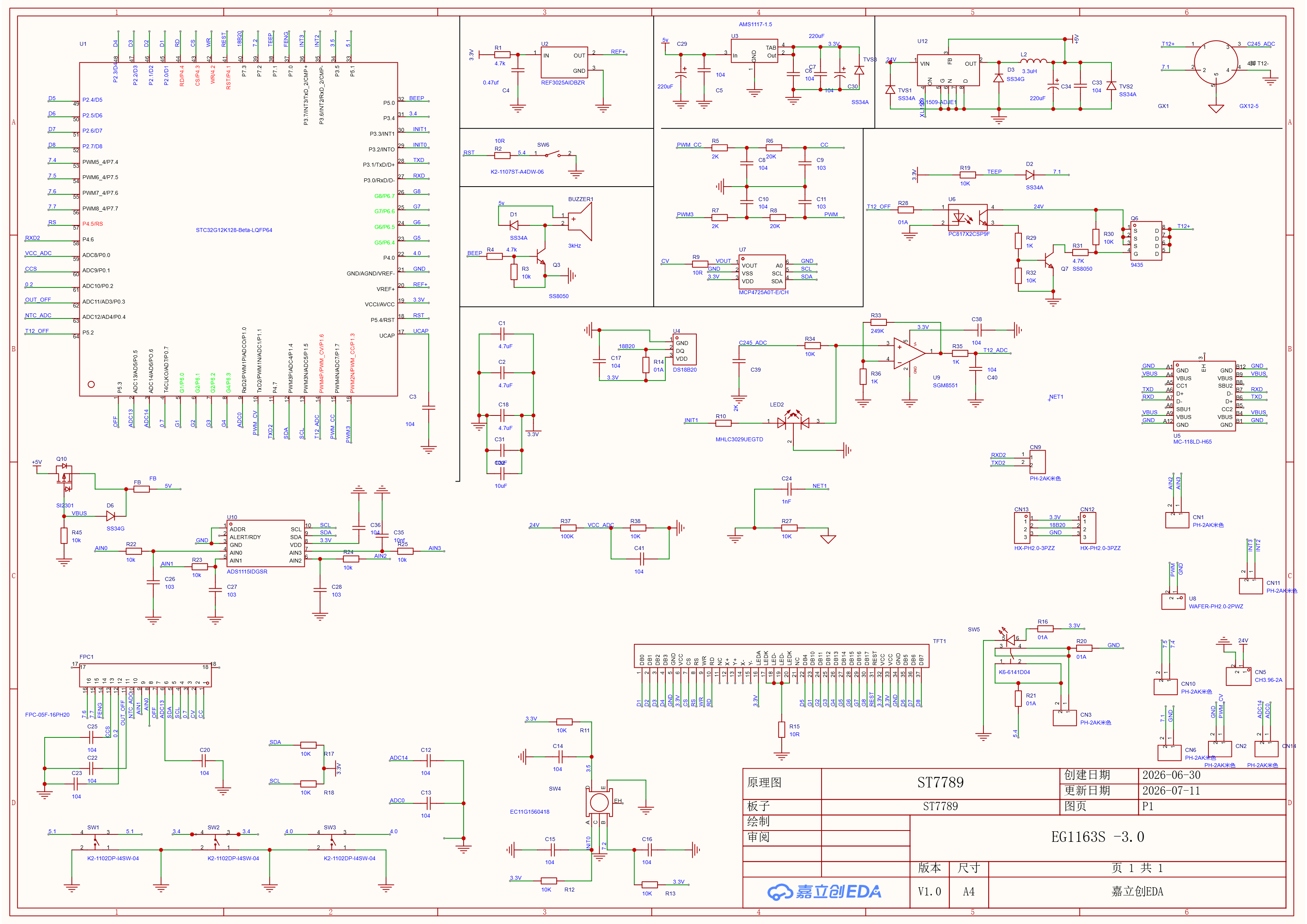This screenshot has width=1307, height=924.
Task: Click the MHLC3029UEGTD part label
Action: click(x=739, y=440)
